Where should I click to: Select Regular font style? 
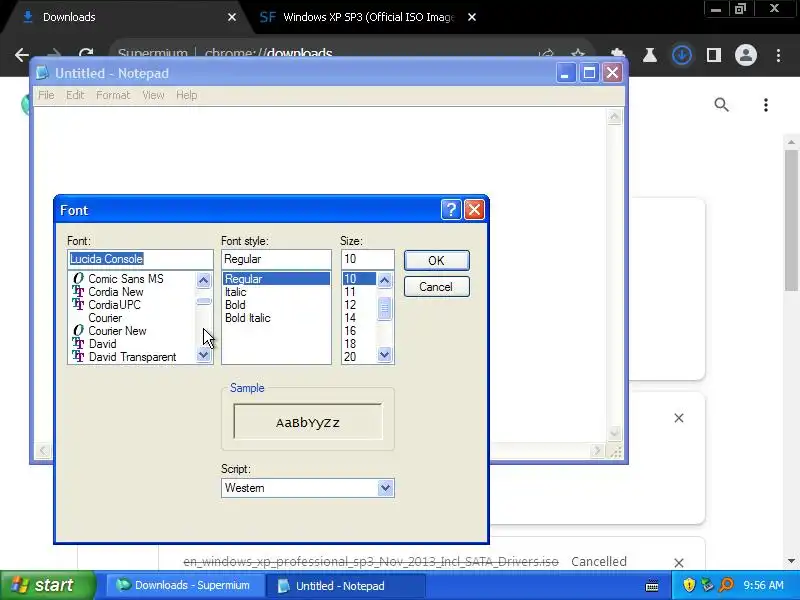pyautogui.click(x=276, y=279)
